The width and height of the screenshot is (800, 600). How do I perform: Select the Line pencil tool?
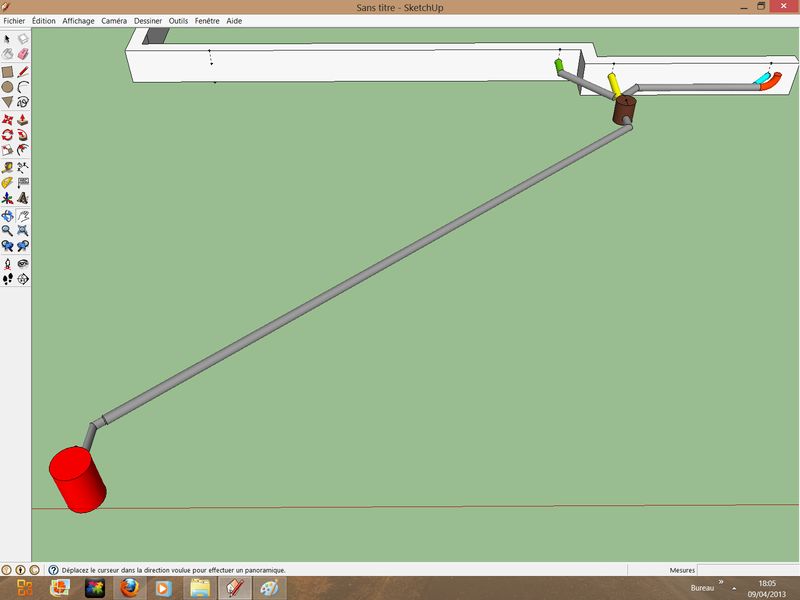click(x=23, y=72)
